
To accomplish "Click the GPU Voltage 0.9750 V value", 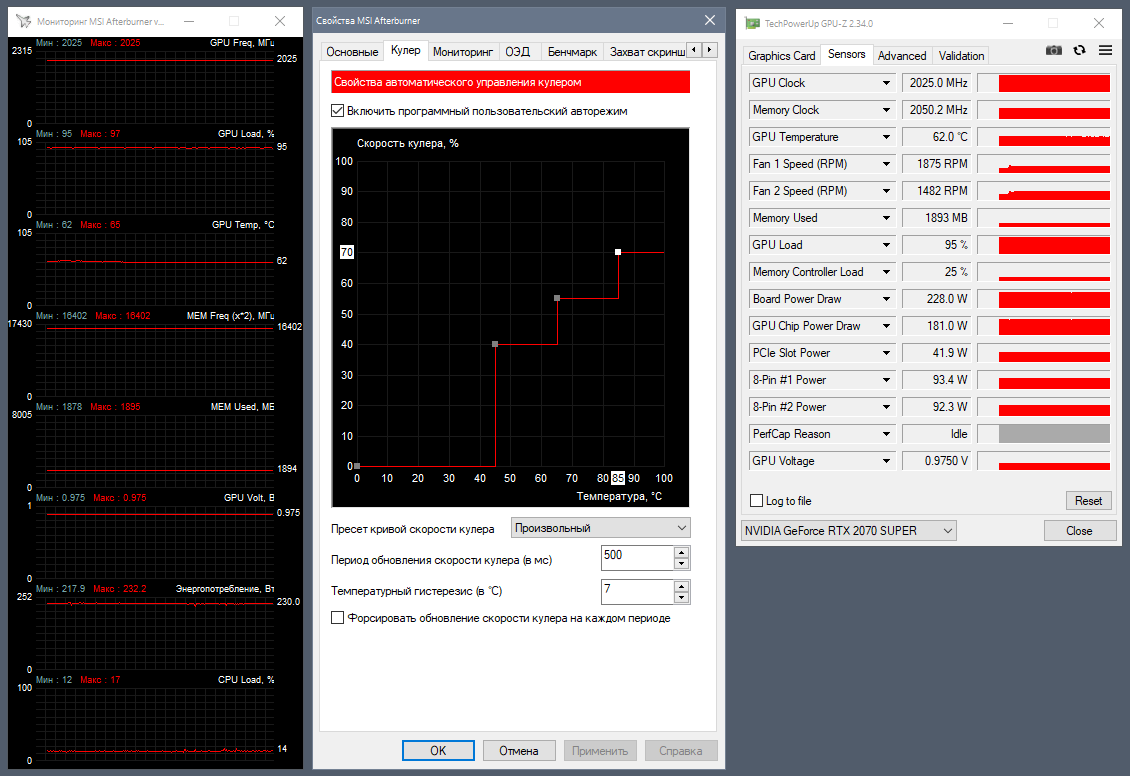I will point(936,461).
